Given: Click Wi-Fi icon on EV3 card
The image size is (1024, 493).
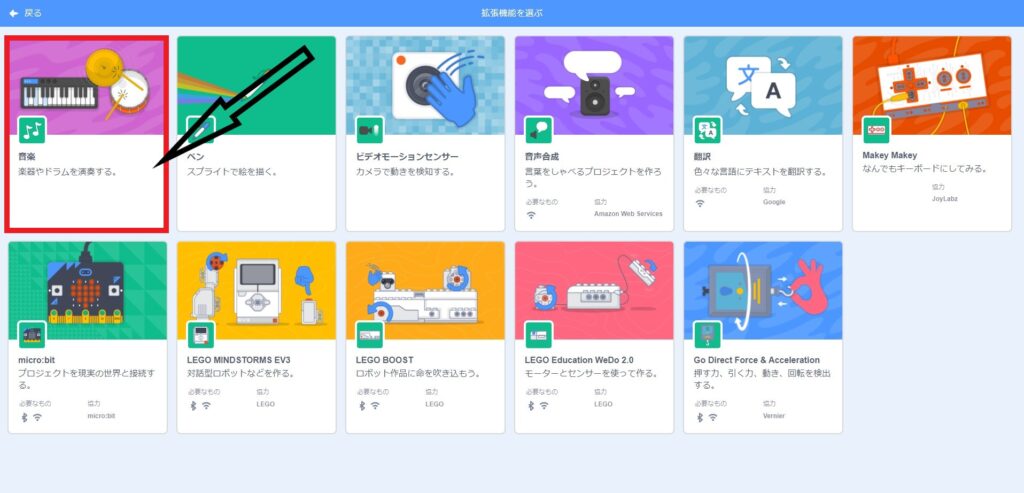Looking at the screenshot, I should click(206, 405).
